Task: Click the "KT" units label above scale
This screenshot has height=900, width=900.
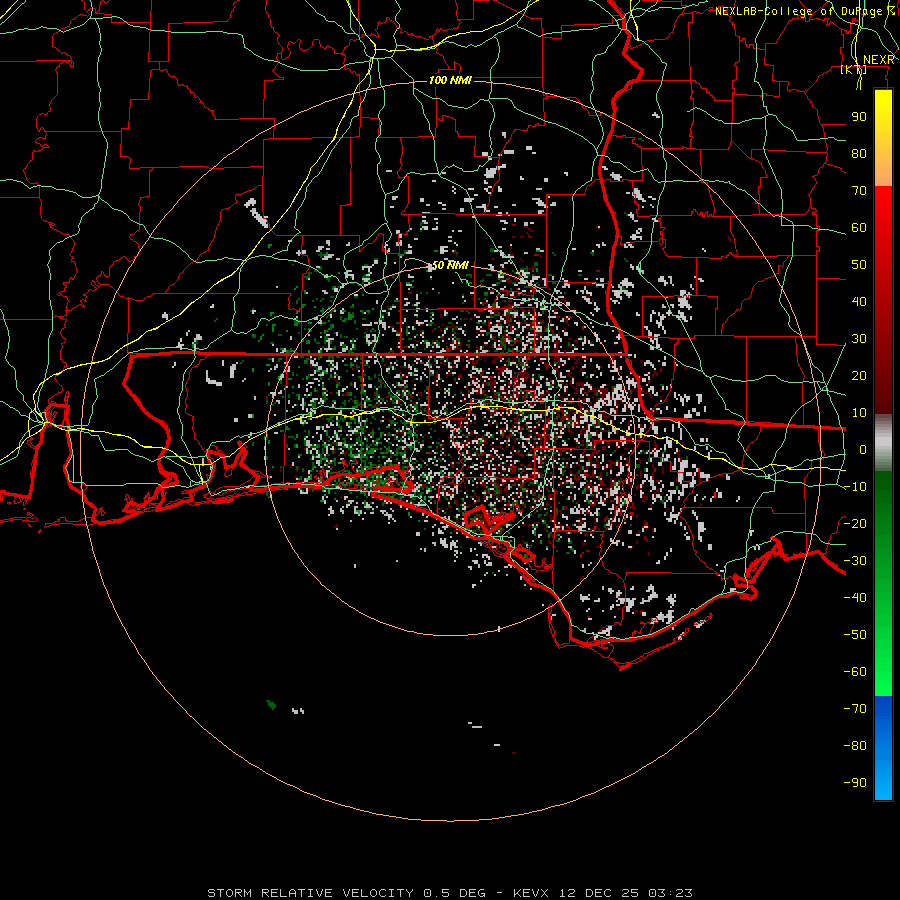Action: (854, 69)
